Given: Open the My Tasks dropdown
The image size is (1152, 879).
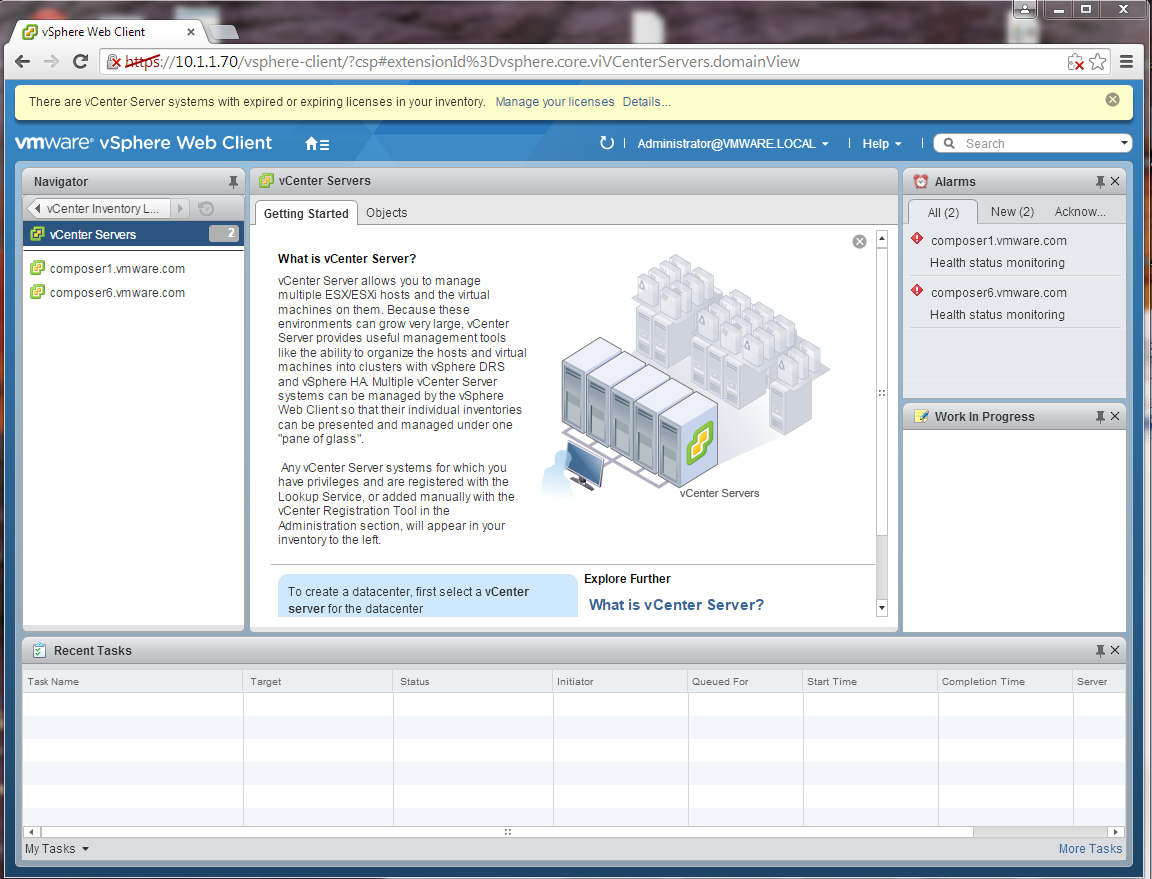Looking at the screenshot, I should pyautogui.click(x=57, y=849).
